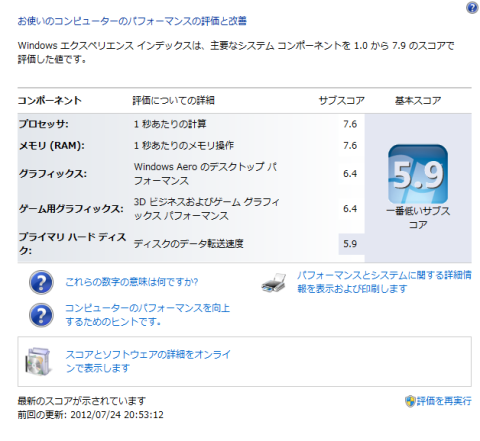Click the 基本スコア column header
This screenshot has height=441, width=480.
tap(418, 100)
